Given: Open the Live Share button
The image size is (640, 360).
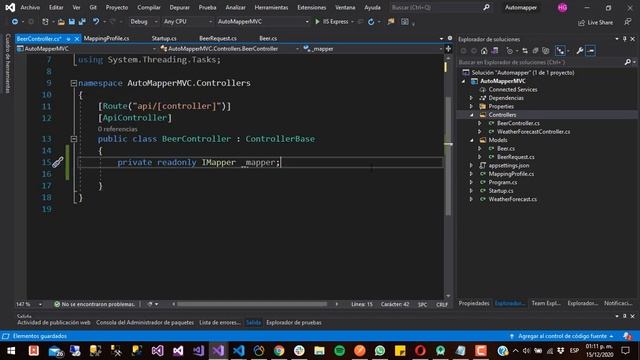Looking at the screenshot, I should coord(596,22).
